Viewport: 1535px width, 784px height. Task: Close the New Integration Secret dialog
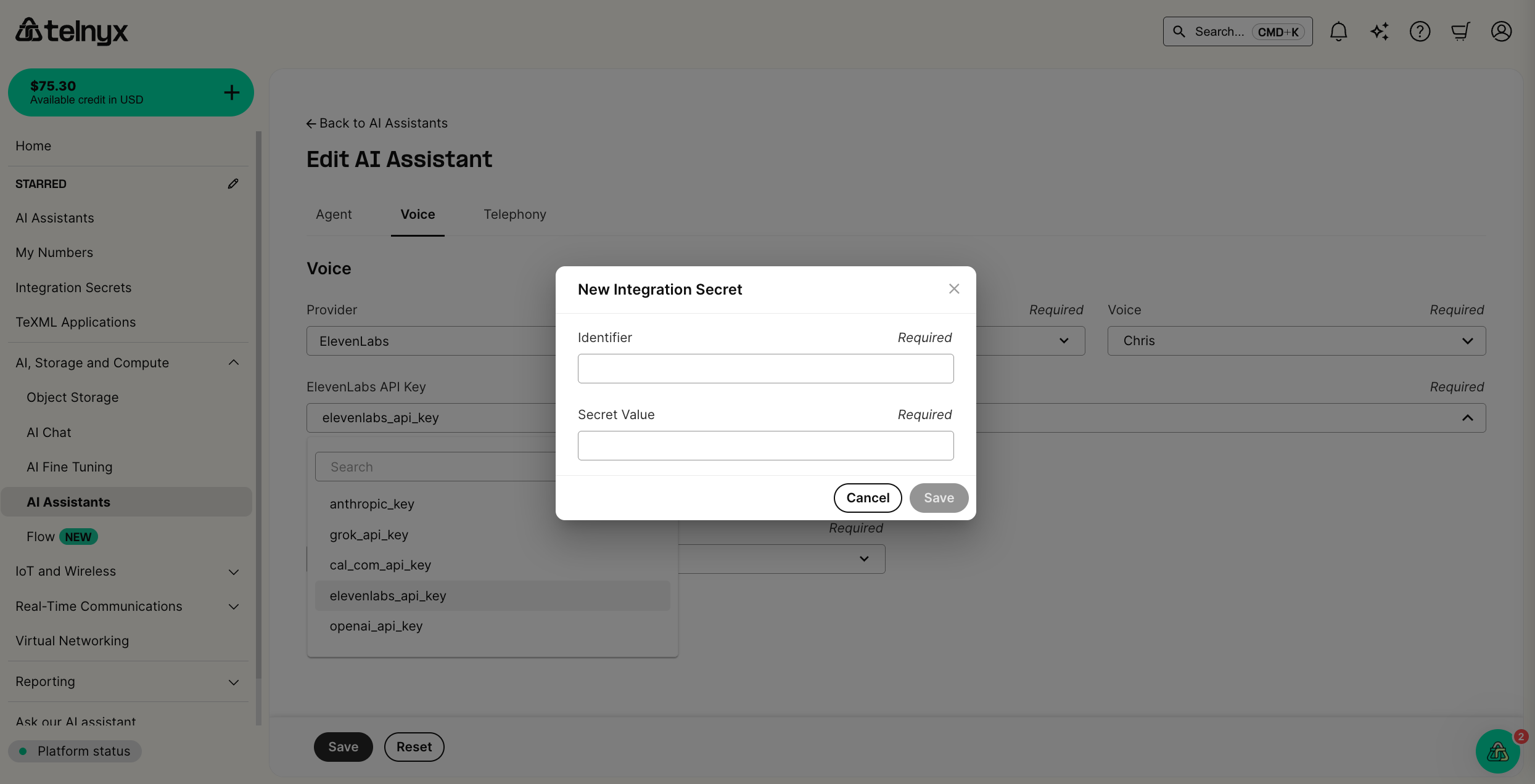pyautogui.click(x=953, y=288)
